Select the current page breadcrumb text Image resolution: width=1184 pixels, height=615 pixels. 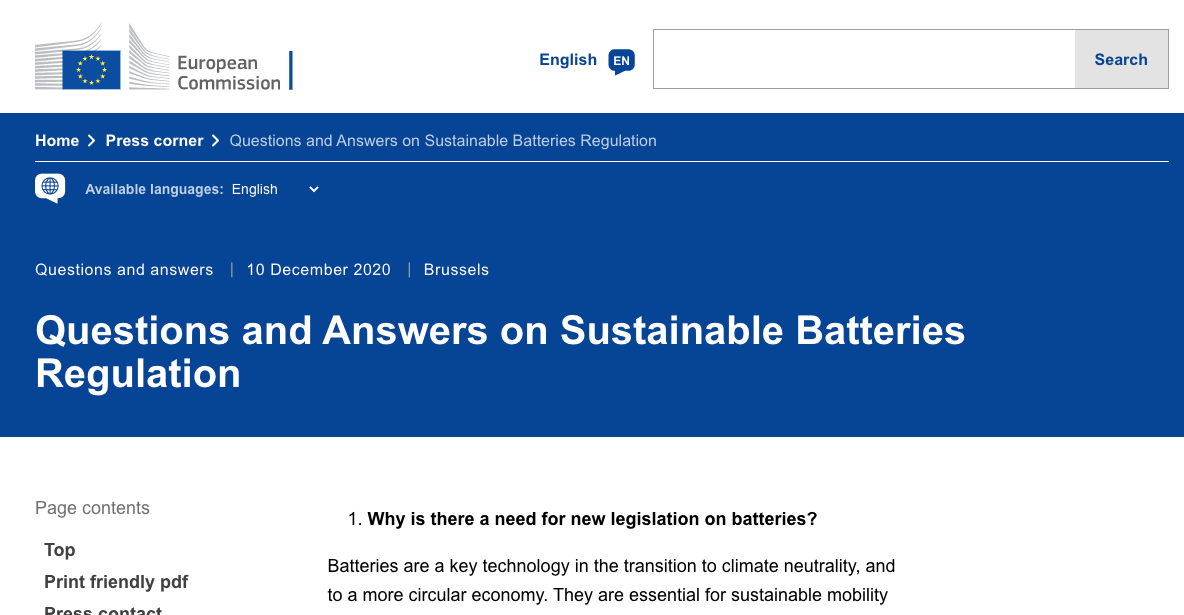[x=443, y=141]
